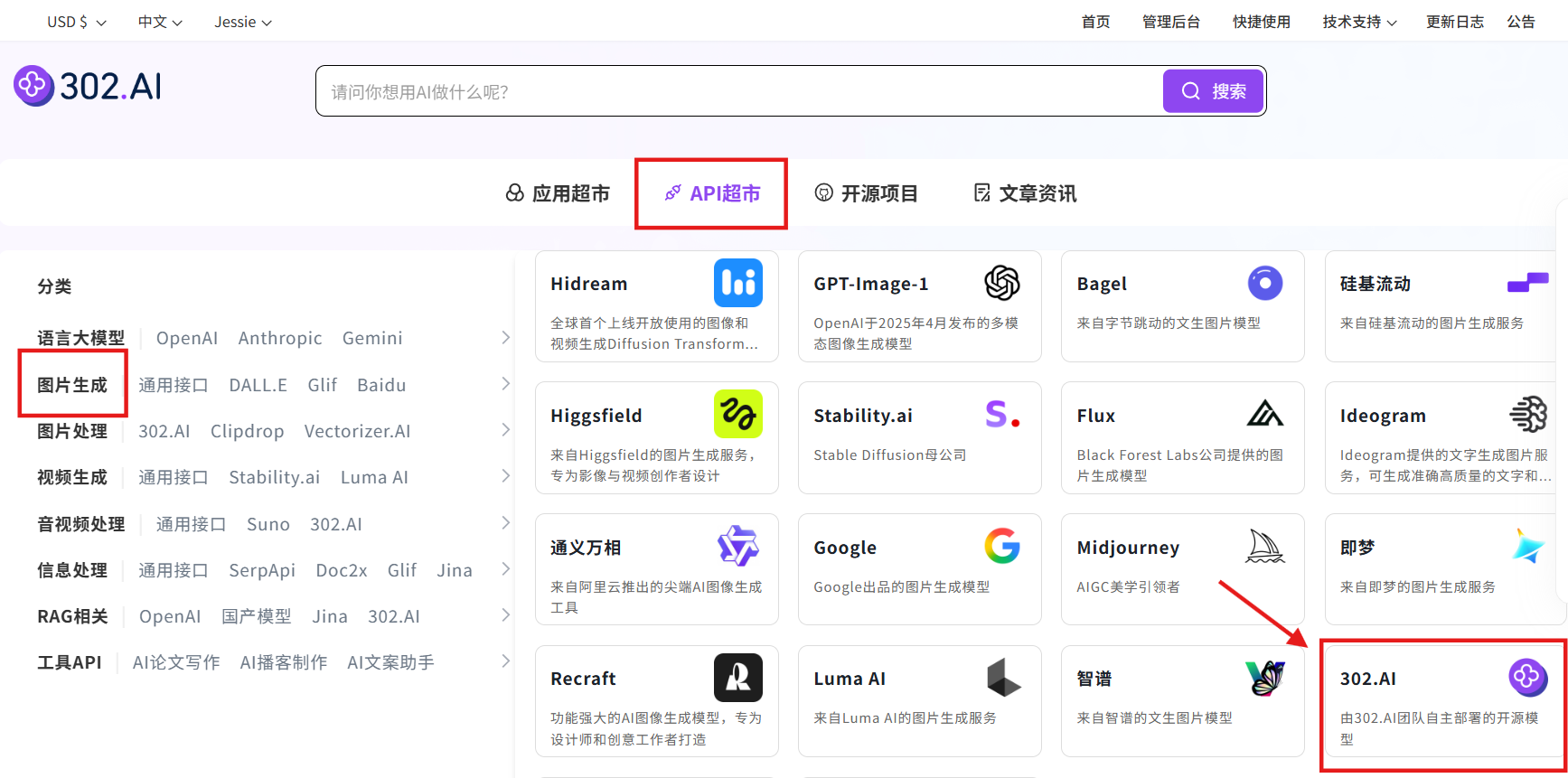Screen dimensions: 1568x778
Task: Select the 图片生成 category
Action: tap(72, 385)
